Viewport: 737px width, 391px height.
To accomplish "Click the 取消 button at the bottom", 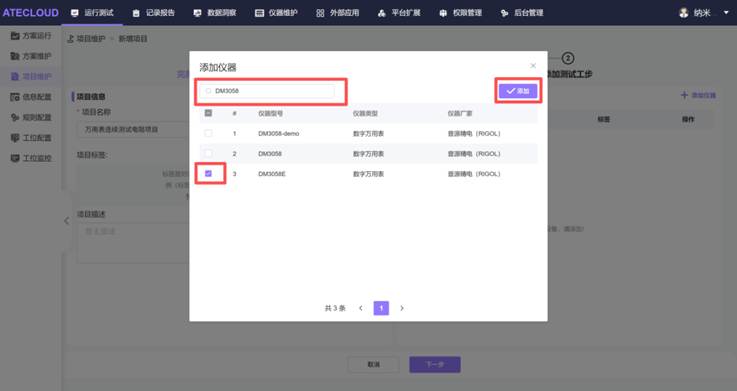I will [x=374, y=364].
